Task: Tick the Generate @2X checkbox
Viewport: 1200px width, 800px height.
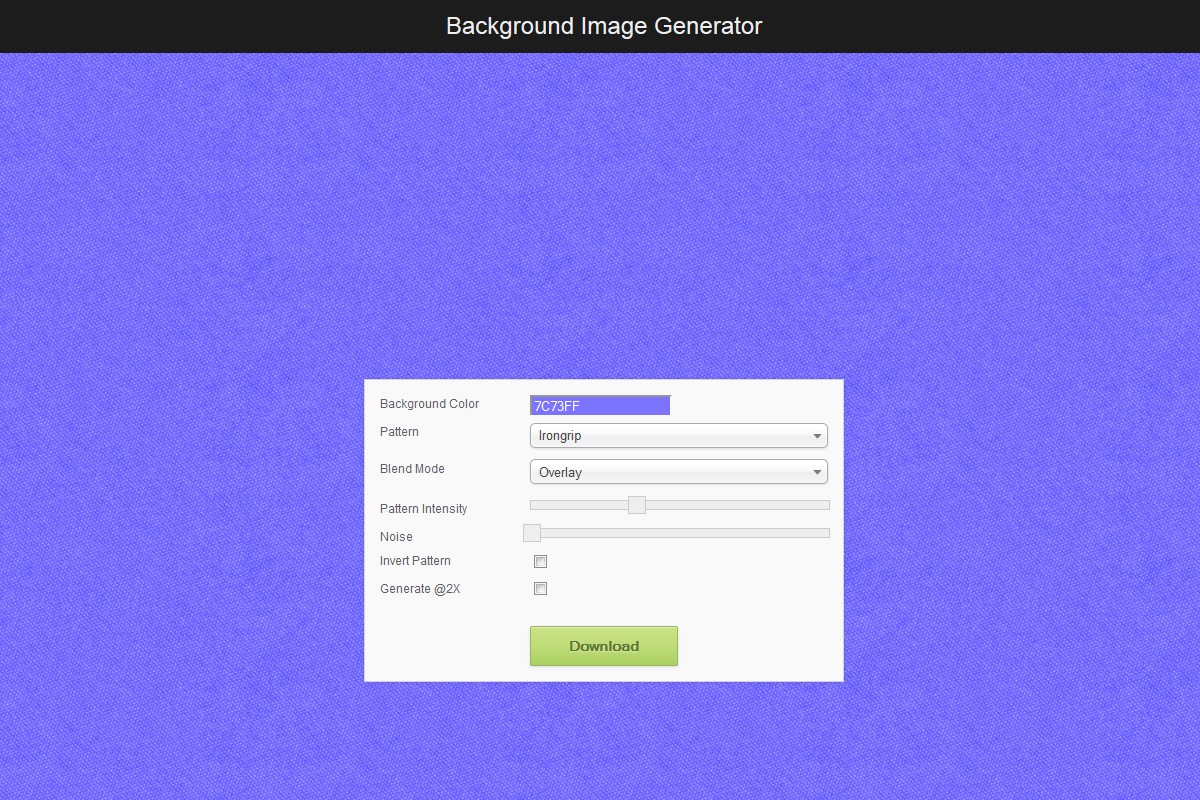Action: tap(541, 589)
